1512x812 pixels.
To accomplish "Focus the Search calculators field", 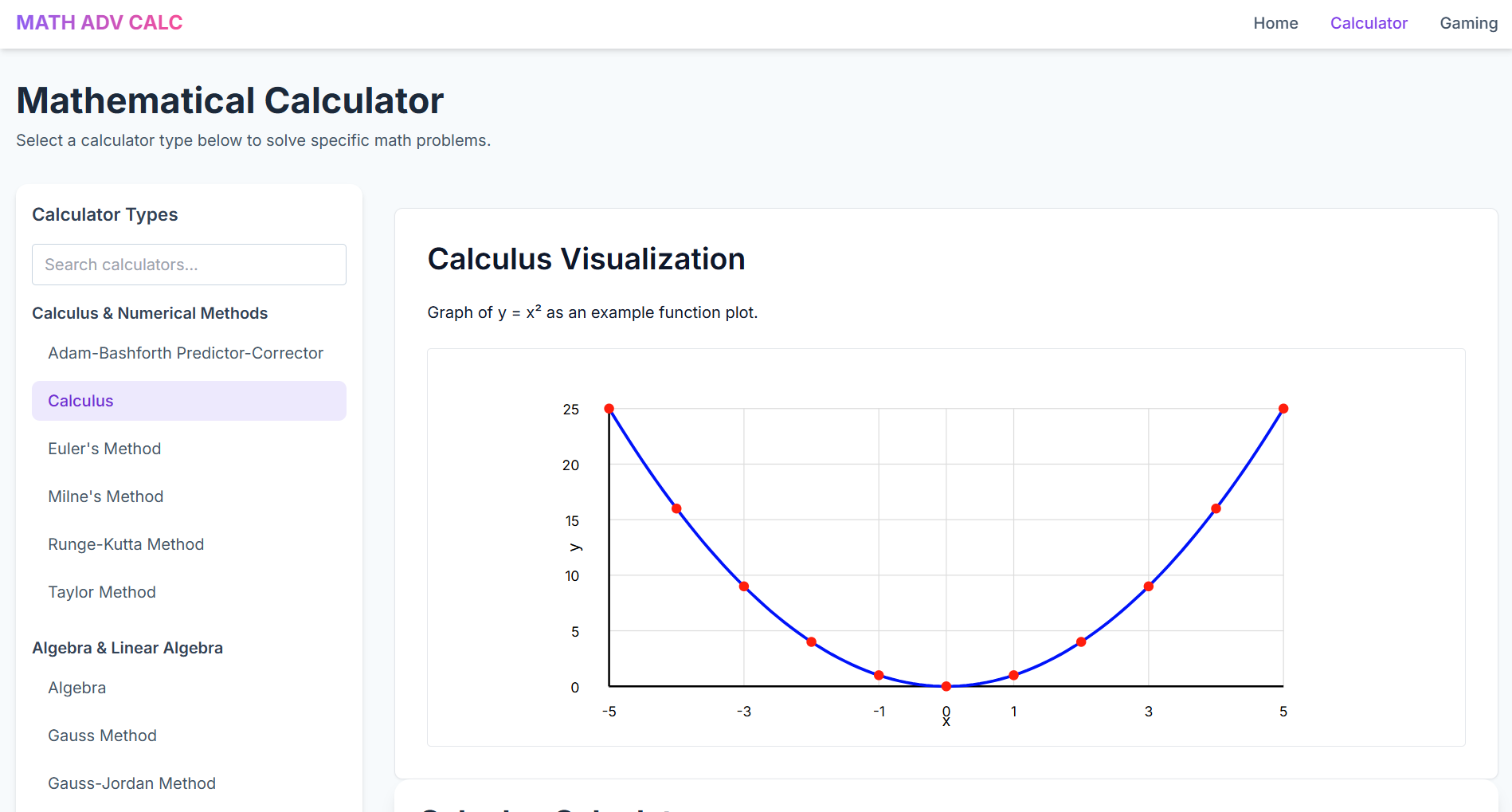I will [x=189, y=265].
